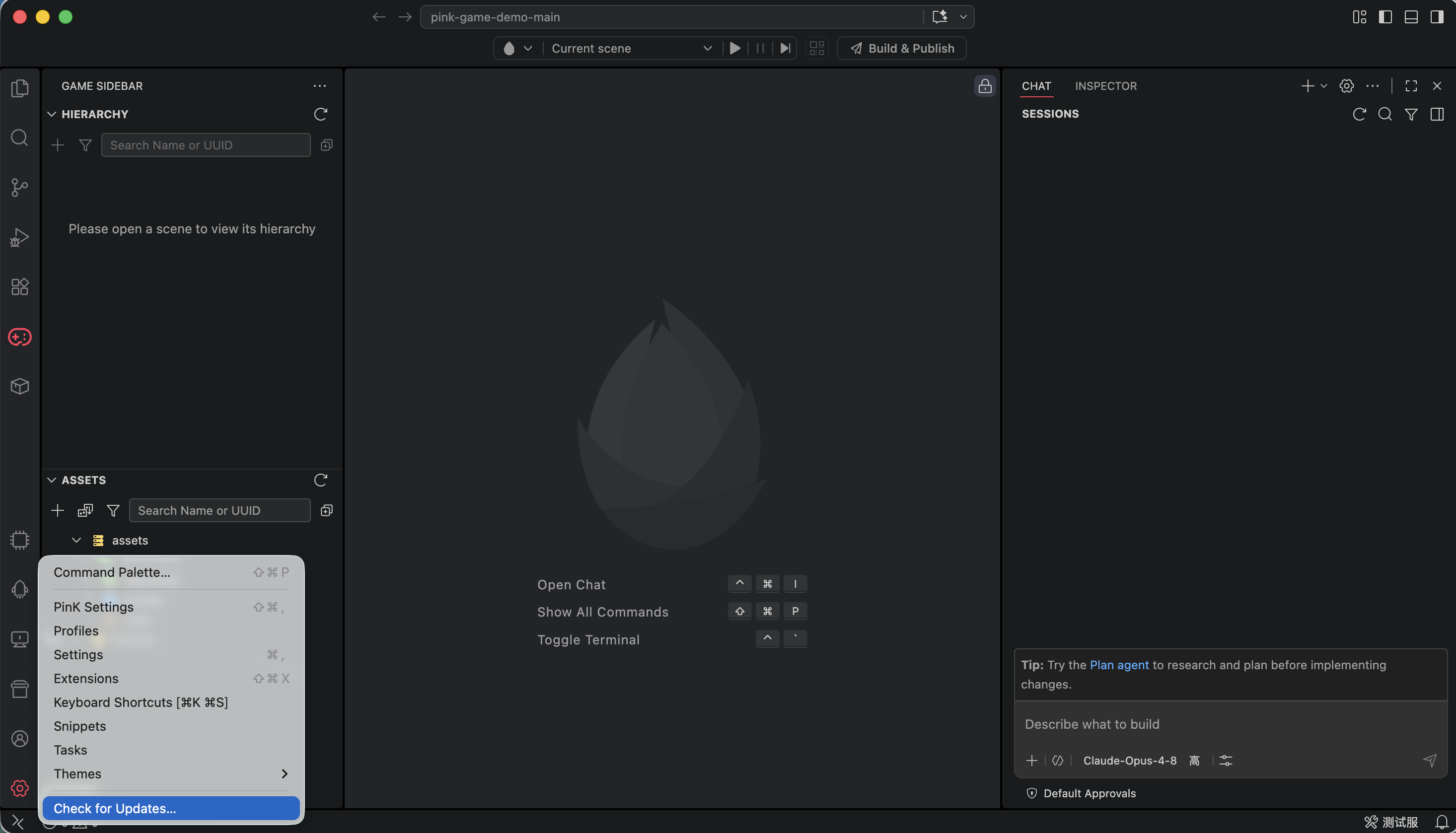Refresh the Assets panel
1456x833 pixels.
(320, 480)
